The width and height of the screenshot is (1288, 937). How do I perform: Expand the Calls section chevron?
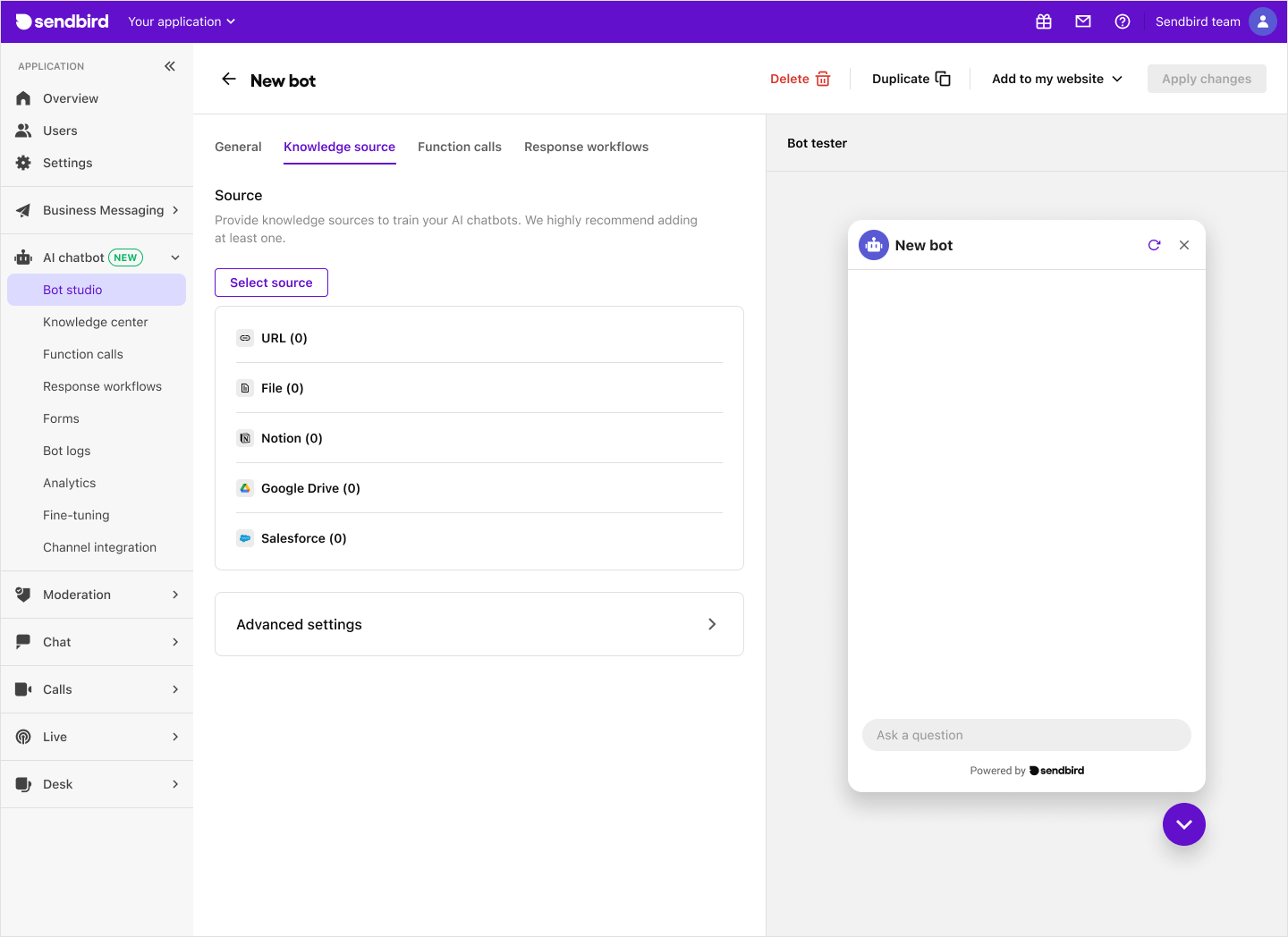175,689
